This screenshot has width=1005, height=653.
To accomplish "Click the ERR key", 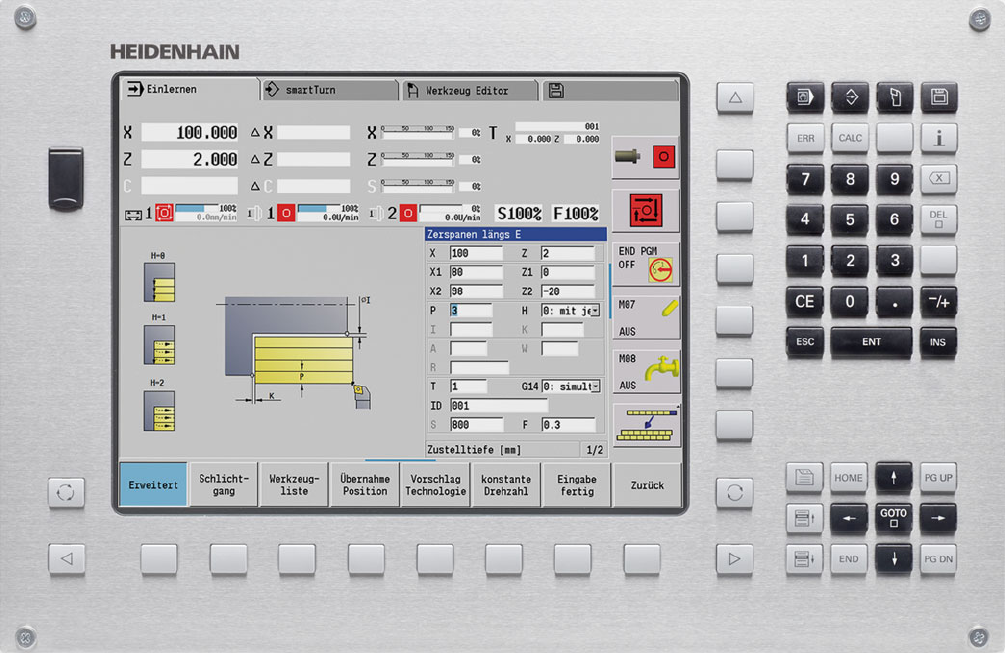I will [805, 138].
